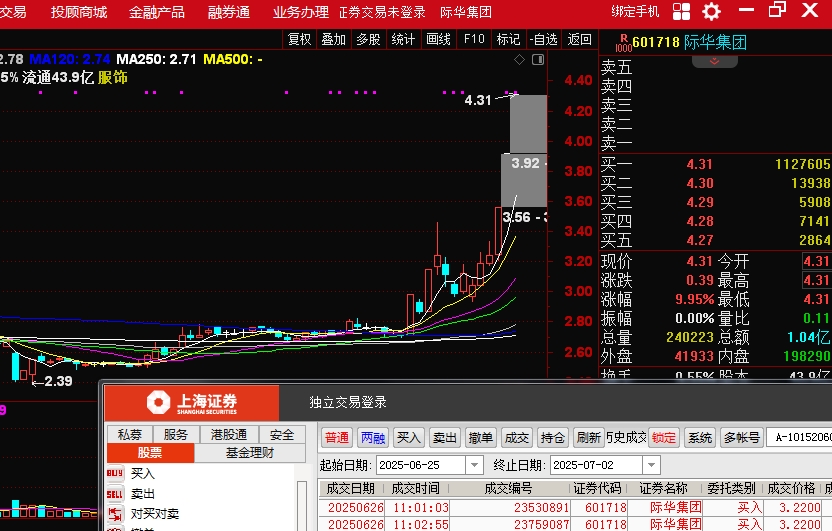The width and height of the screenshot is (832, 531).
Task: Toggle the side panel icon above chart
Action: coord(538,59)
